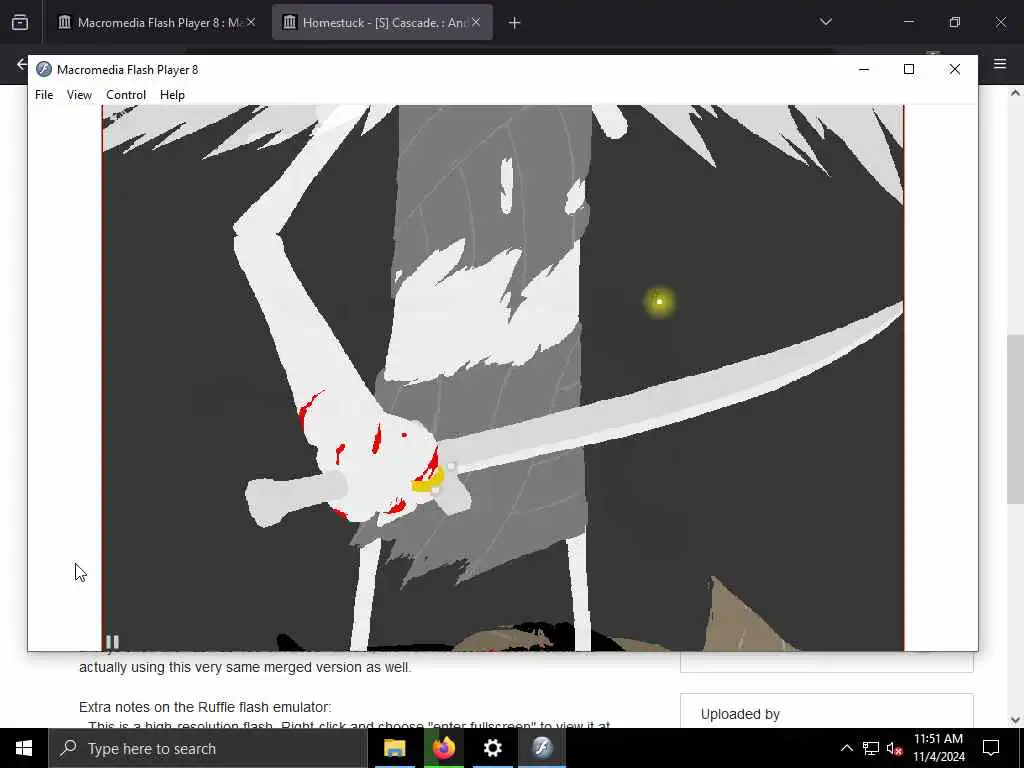Open the View menu in Flash Player
Viewport: 1024px width, 768px height.
79,95
